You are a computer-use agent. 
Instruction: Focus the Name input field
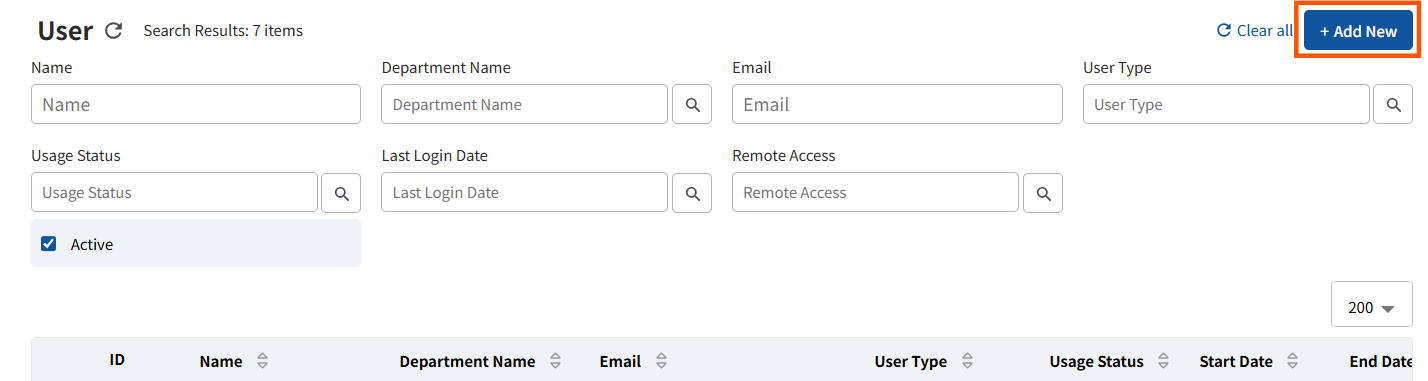pos(196,104)
